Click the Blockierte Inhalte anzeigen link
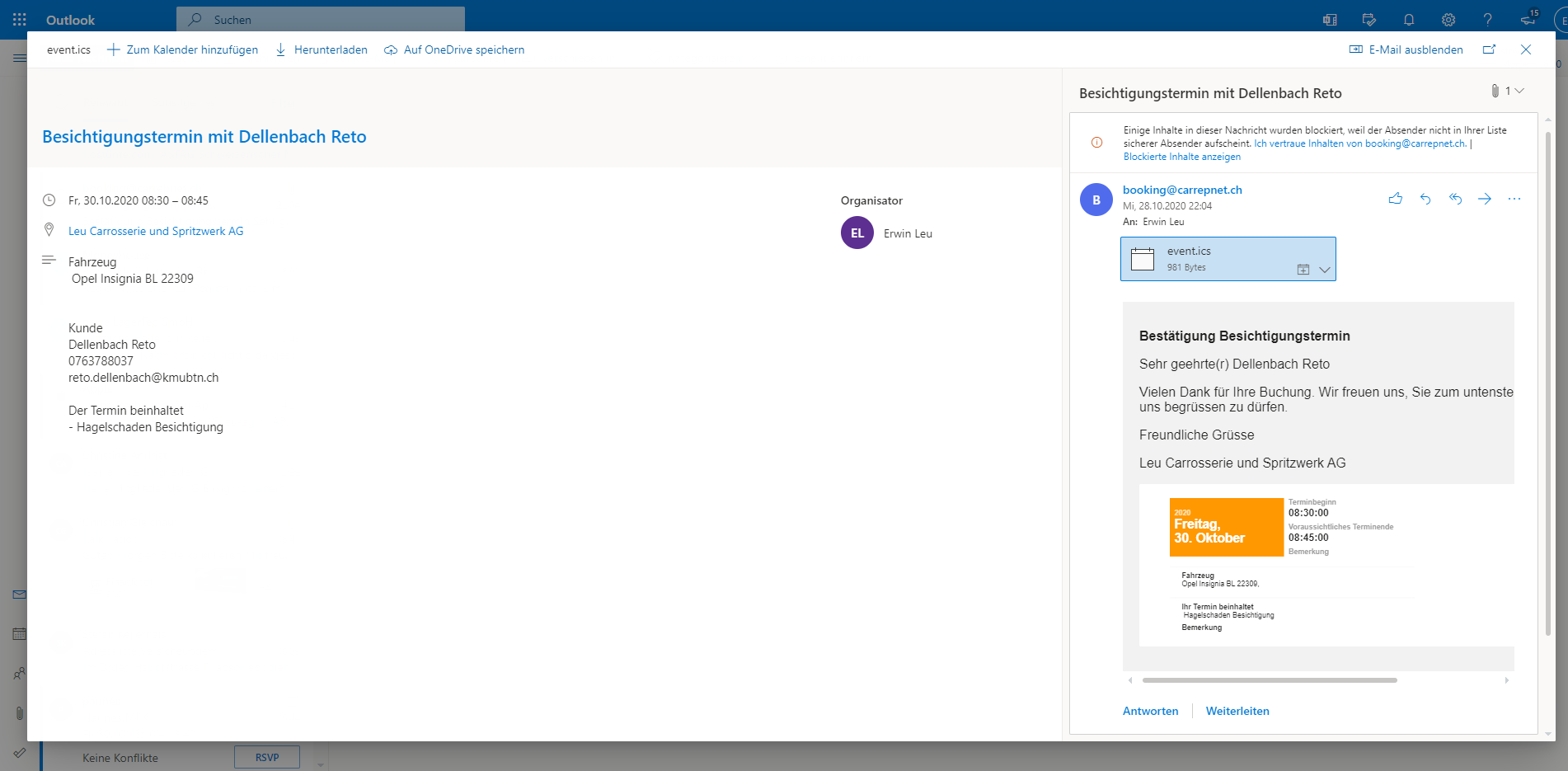1568x771 pixels. coord(1181,157)
